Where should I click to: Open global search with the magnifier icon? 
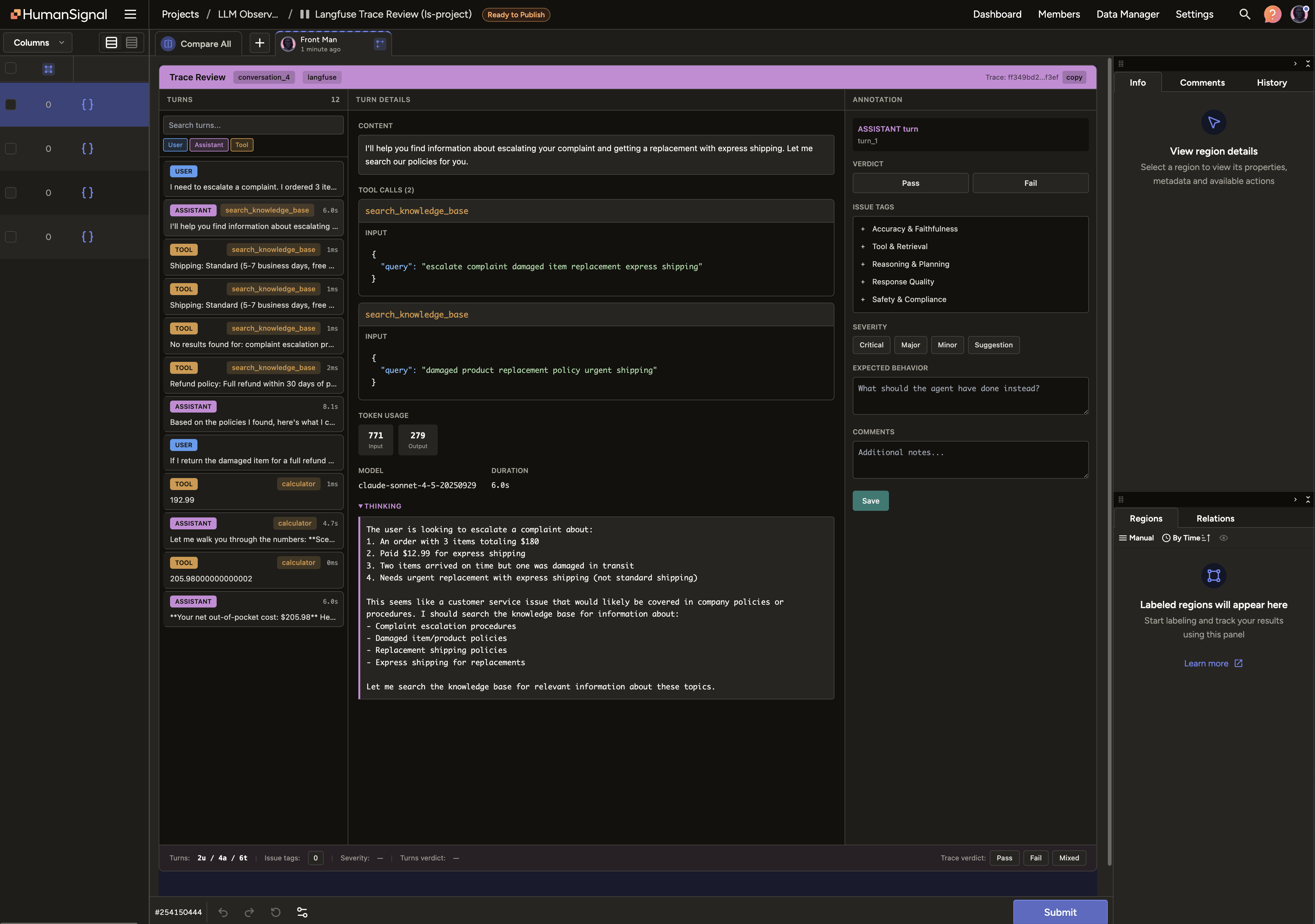point(1244,14)
